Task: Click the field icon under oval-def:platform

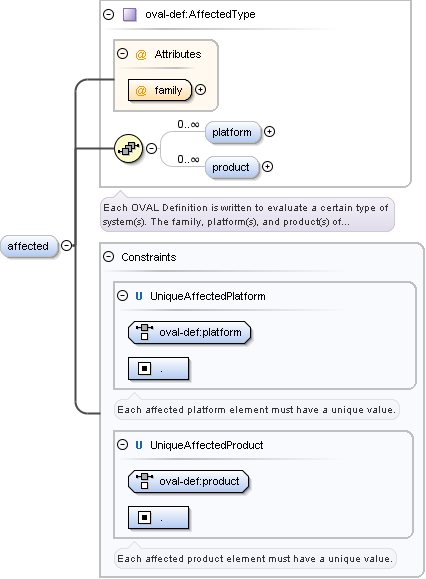Action: click(144, 368)
